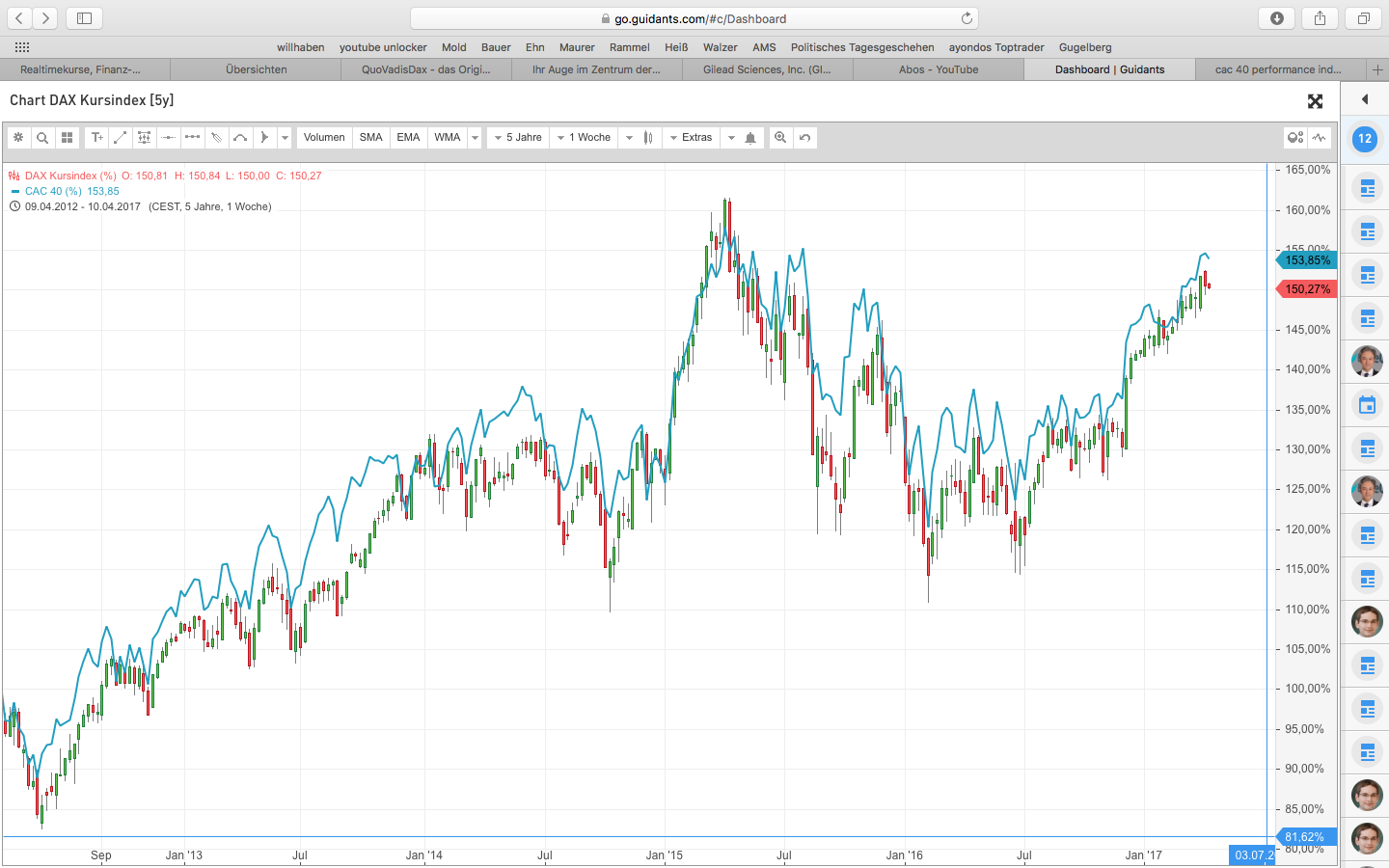1389x868 pixels.
Task: Open the 1 Woche interval dropdown
Action: pyautogui.click(x=585, y=137)
